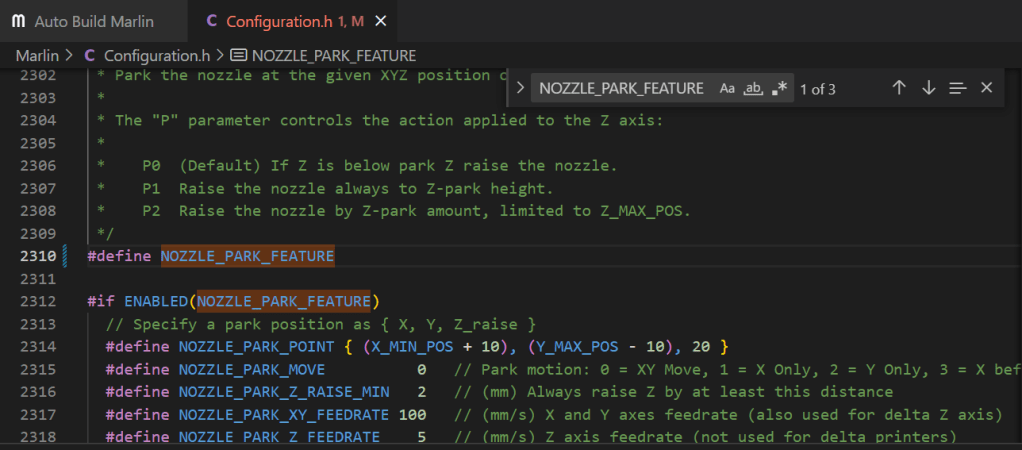Expand the replace field chevron
This screenshot has height=450, width=1022.
click(x=520, y=88)
